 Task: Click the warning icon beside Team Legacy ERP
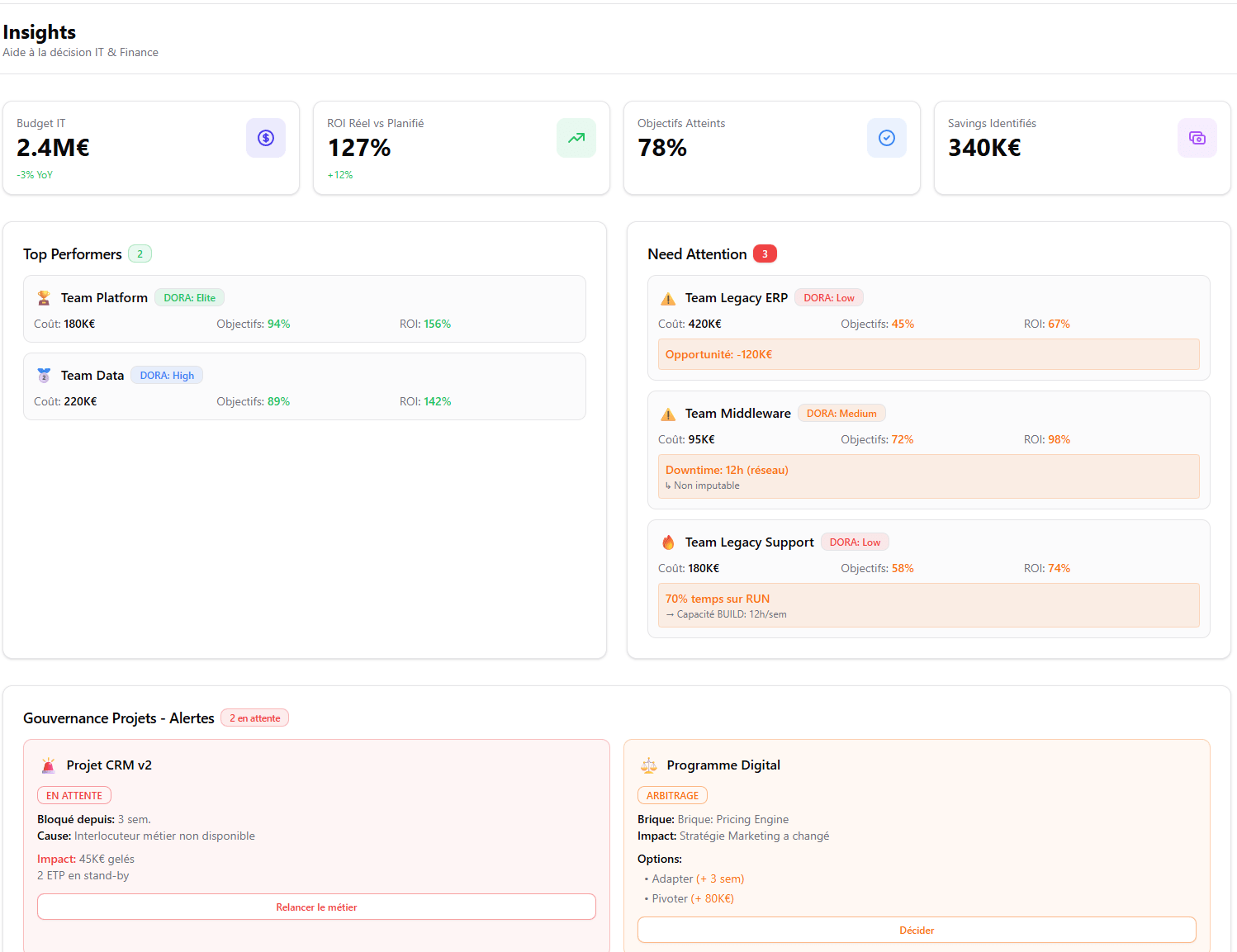tap(668, 297)
